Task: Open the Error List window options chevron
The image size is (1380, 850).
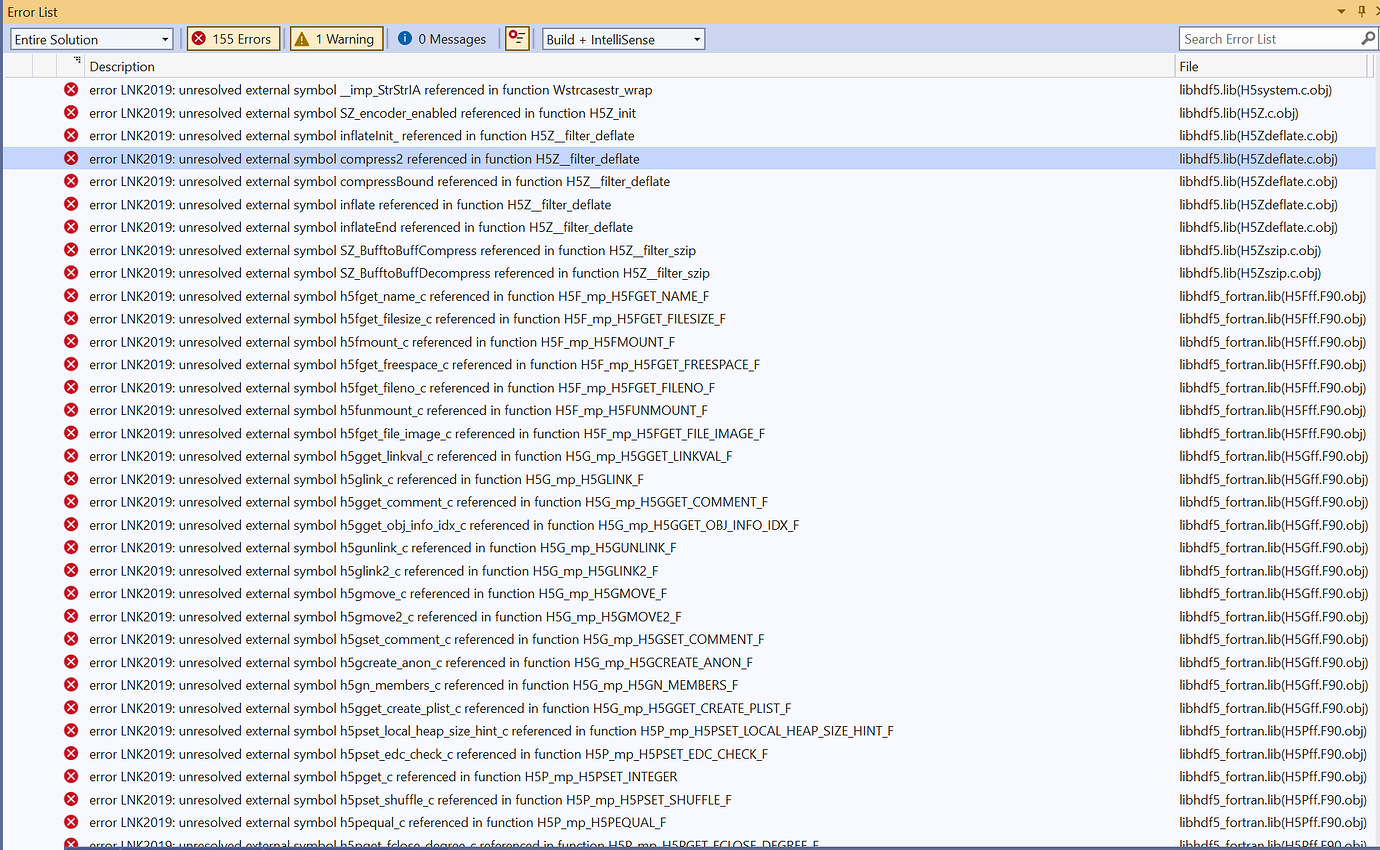Action: click(1341, 11)
